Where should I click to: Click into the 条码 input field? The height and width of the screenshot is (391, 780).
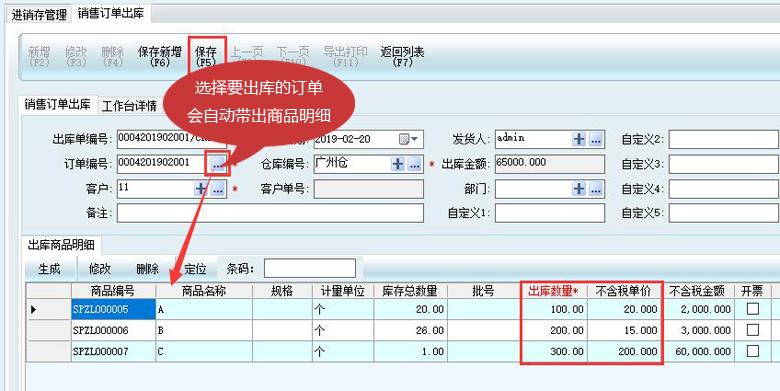click(x=309, y=269)
